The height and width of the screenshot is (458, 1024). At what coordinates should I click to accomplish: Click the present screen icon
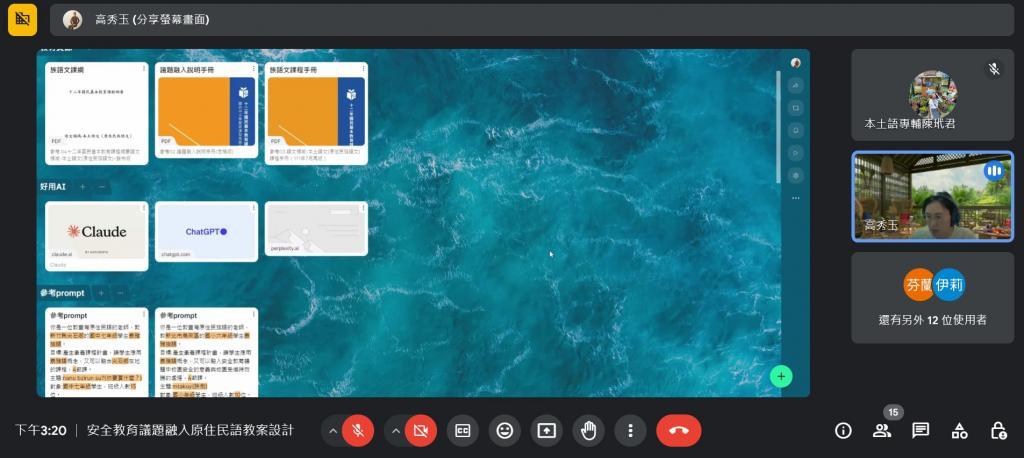coord(547,431)
